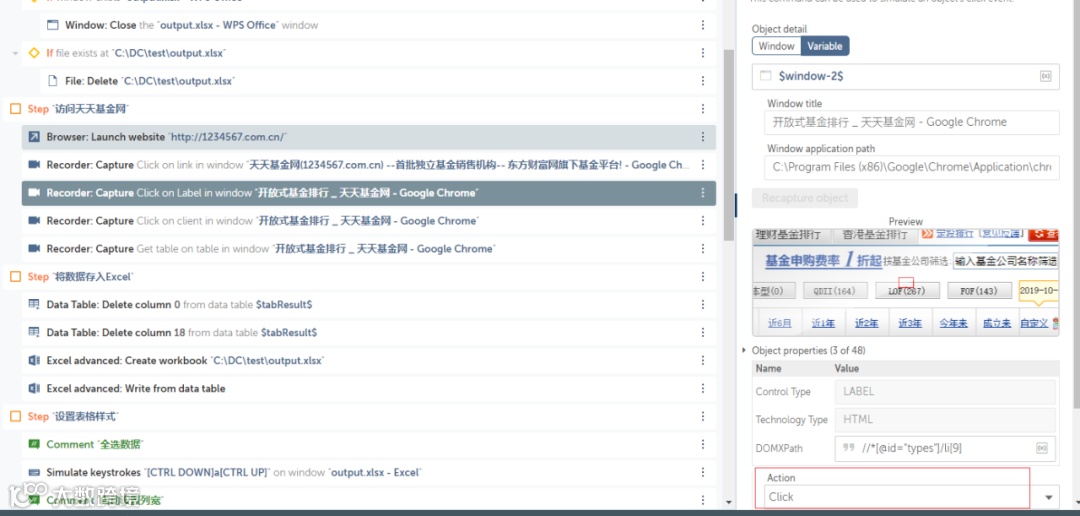The image size is (1080, 516).
Task: Switch Object detail to Variable
Action: (825, 46)
